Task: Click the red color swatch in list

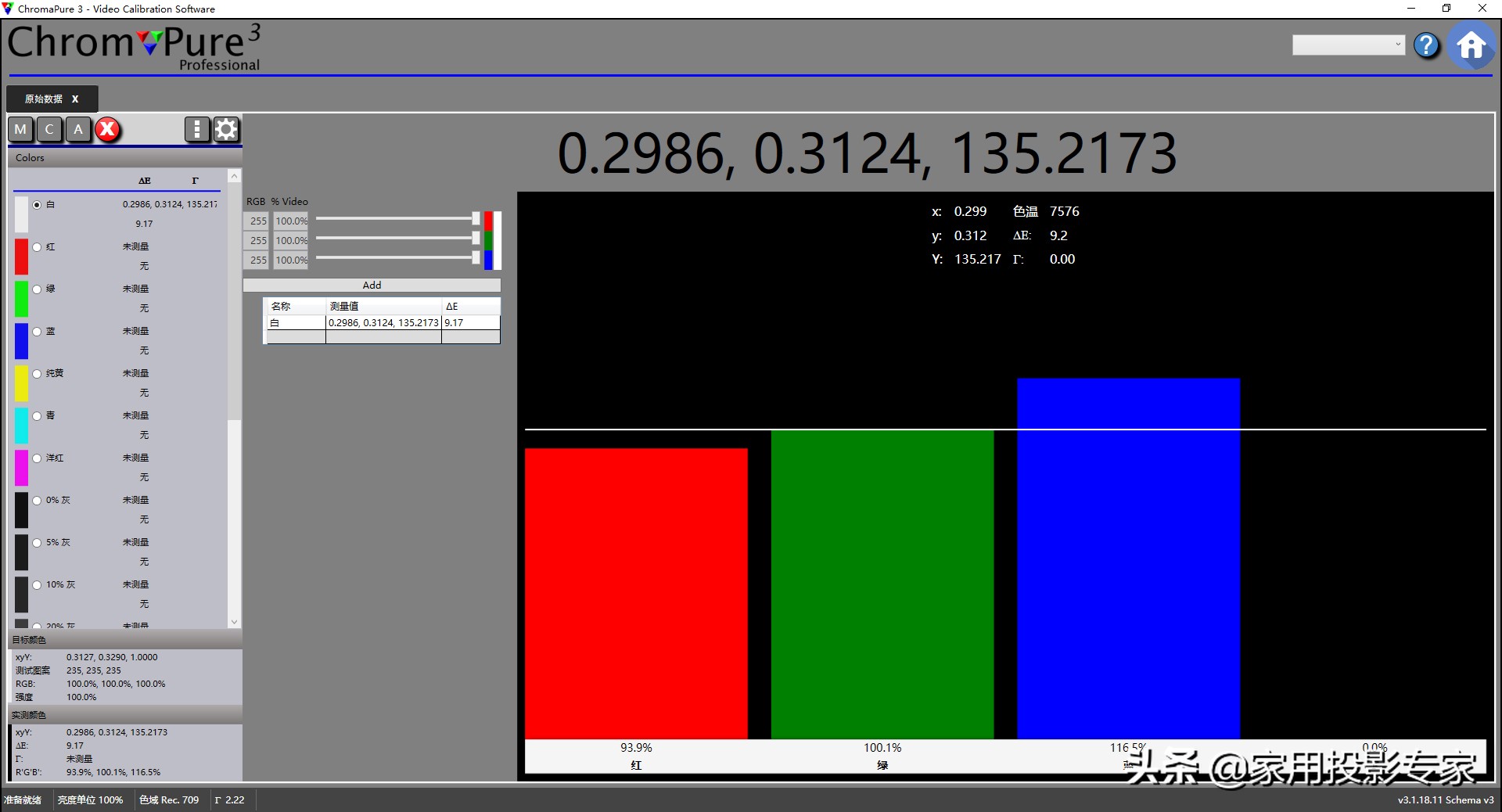Action: 21,257
